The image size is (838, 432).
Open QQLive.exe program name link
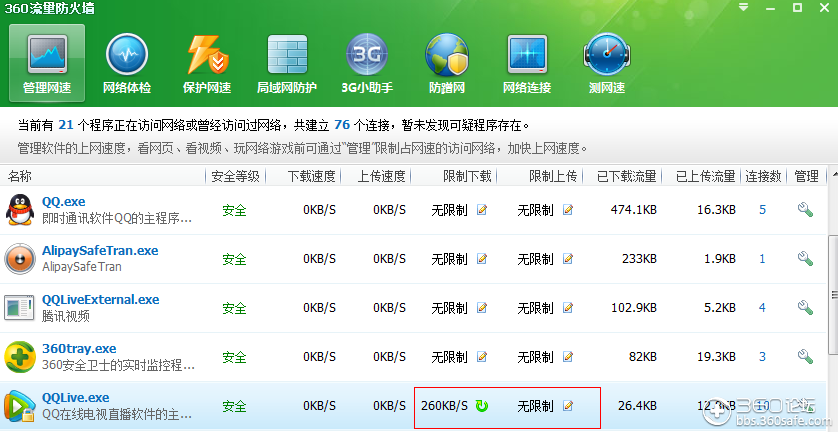point(75,398)
